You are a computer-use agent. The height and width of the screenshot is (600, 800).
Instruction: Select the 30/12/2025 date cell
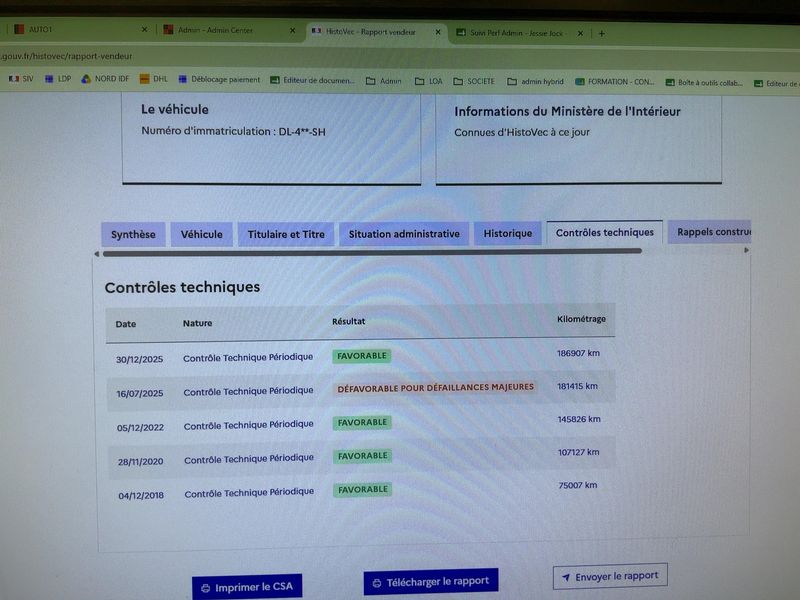pos(139,359)
